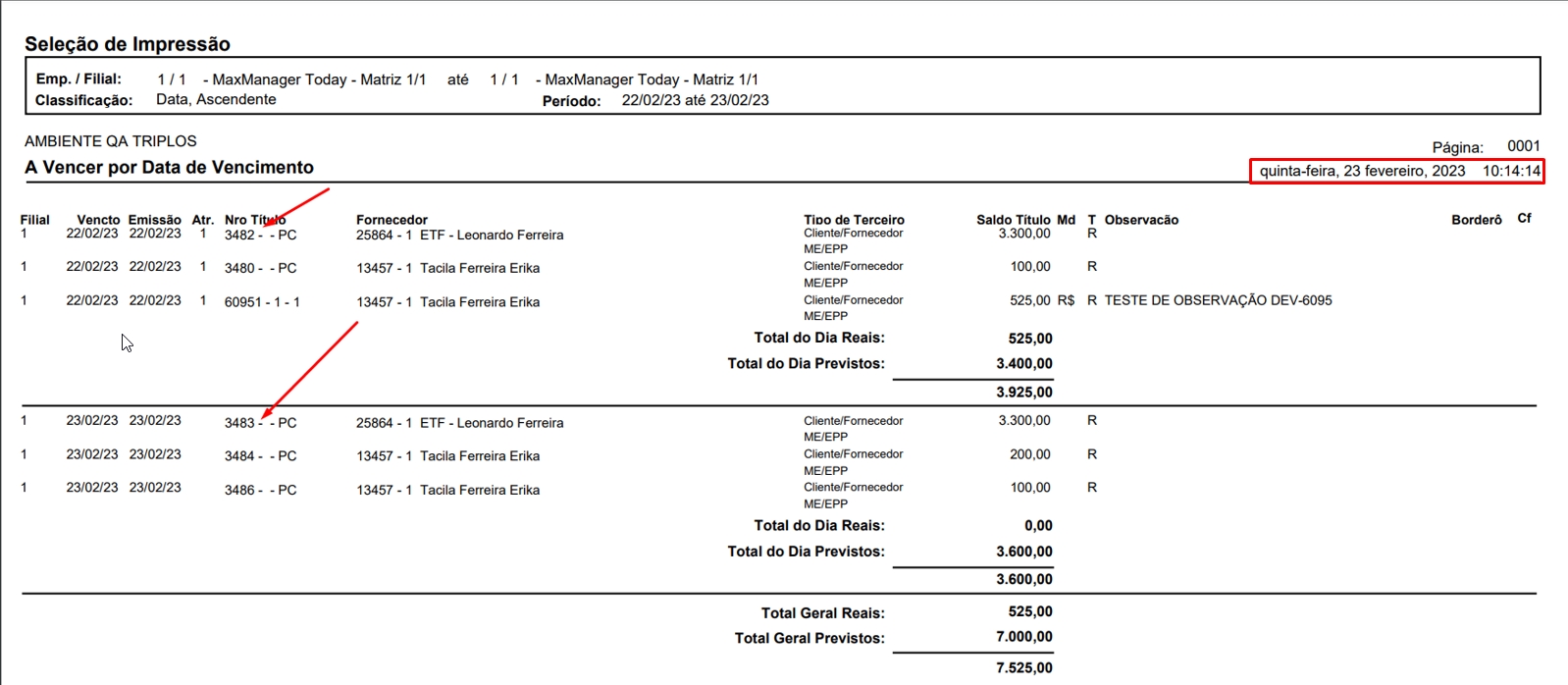Select supplier "Tacila Ferreira Erika" in row 3484
Image resolution: width=1568 pixels, height=685 pixels.
pyautogui.click(x=480, y=456)
